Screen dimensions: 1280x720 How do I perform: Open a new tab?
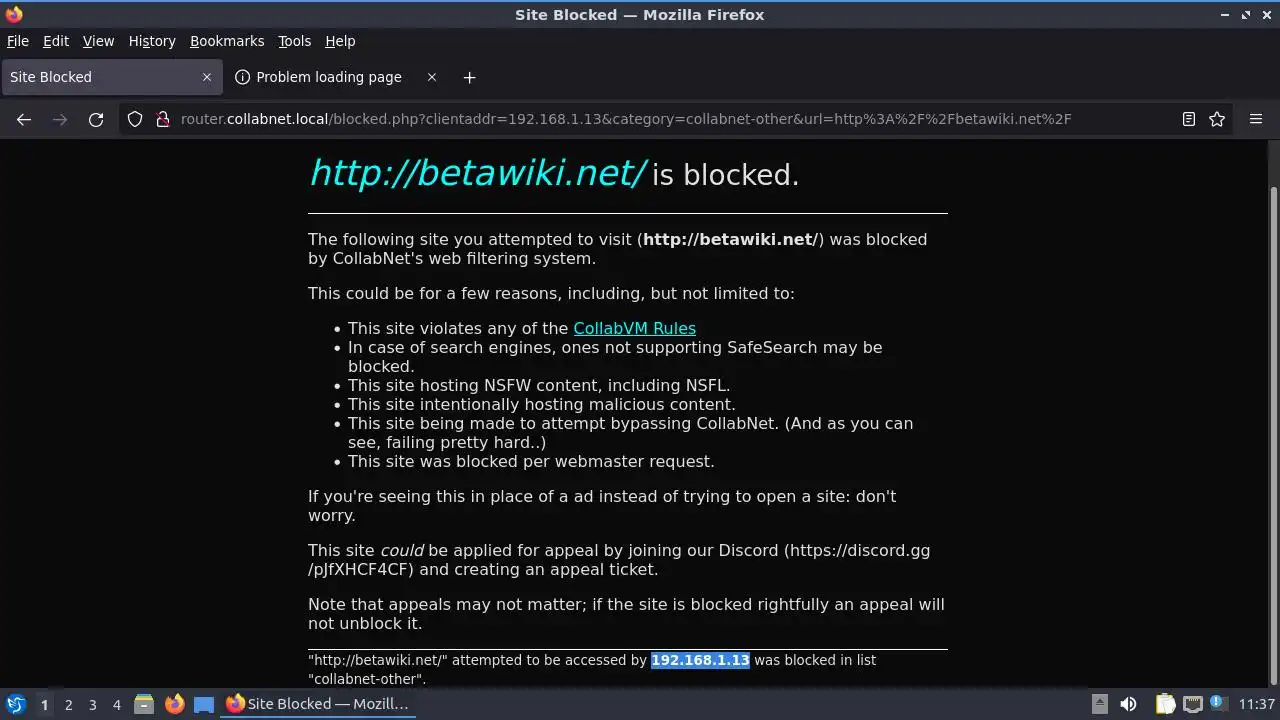(x=469, y=77)
